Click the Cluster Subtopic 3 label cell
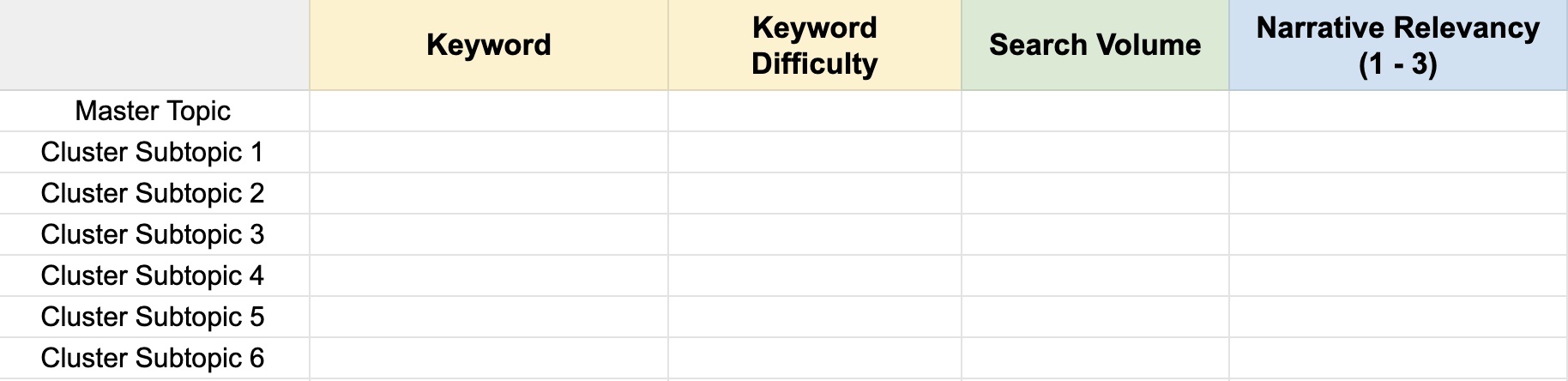1568x381 pixels. 154,234
